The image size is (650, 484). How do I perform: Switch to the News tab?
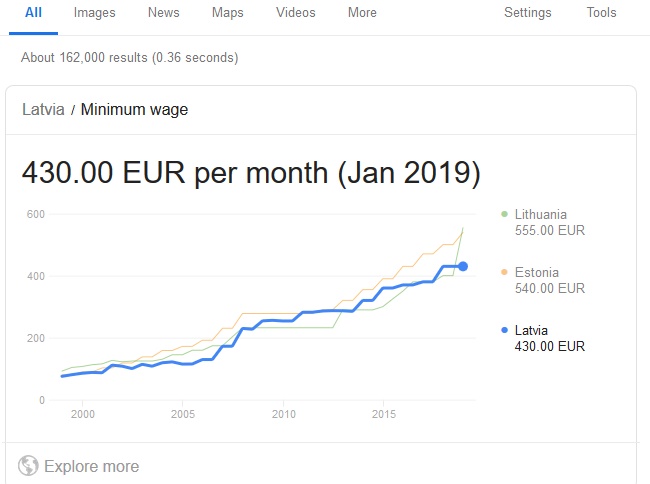click(164, 12)
